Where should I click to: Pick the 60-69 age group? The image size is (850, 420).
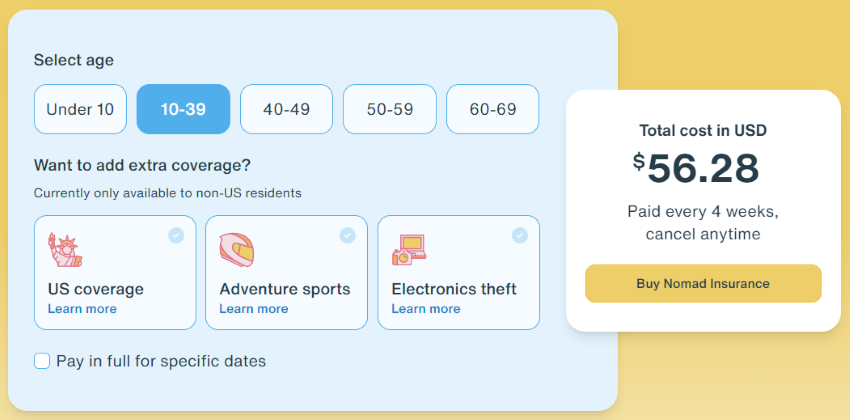point(493,109)
